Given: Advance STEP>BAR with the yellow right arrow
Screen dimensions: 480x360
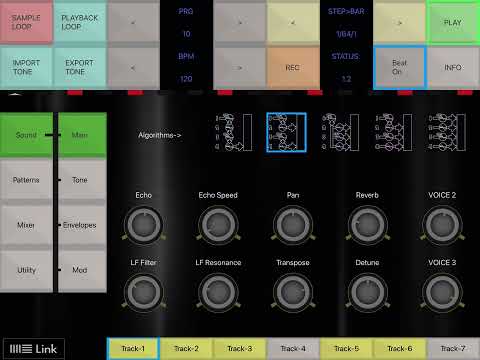Looking at the screenshot, I should tap(399, 22).
